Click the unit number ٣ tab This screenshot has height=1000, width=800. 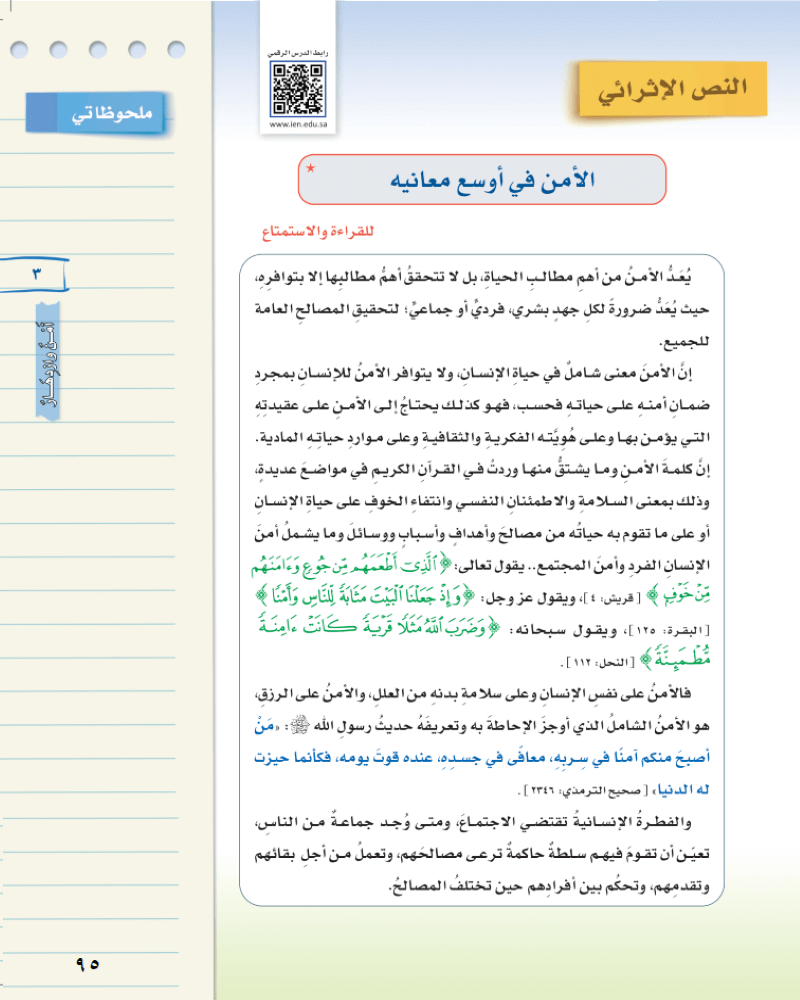pyautogui.click(x=34, y=274)
